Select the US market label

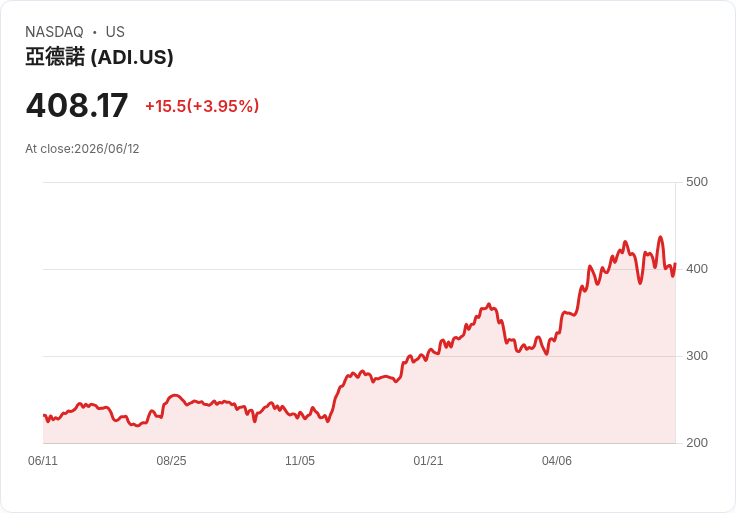[x=115, y=32]
